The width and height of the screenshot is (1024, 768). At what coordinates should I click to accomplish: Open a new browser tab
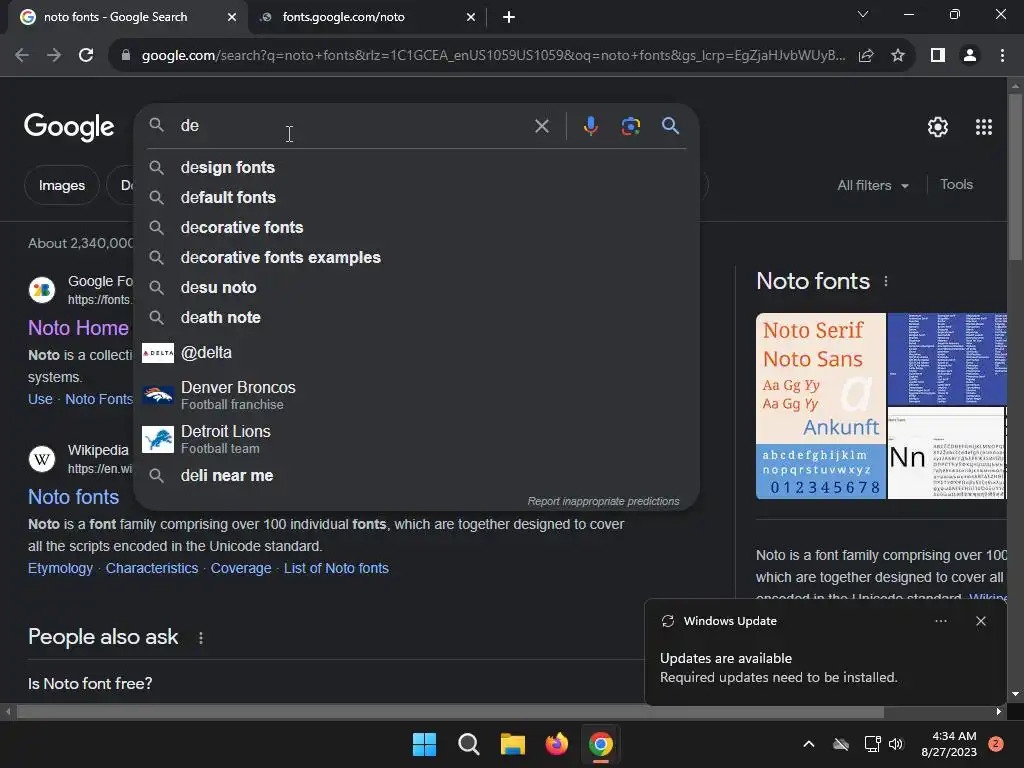509,17
